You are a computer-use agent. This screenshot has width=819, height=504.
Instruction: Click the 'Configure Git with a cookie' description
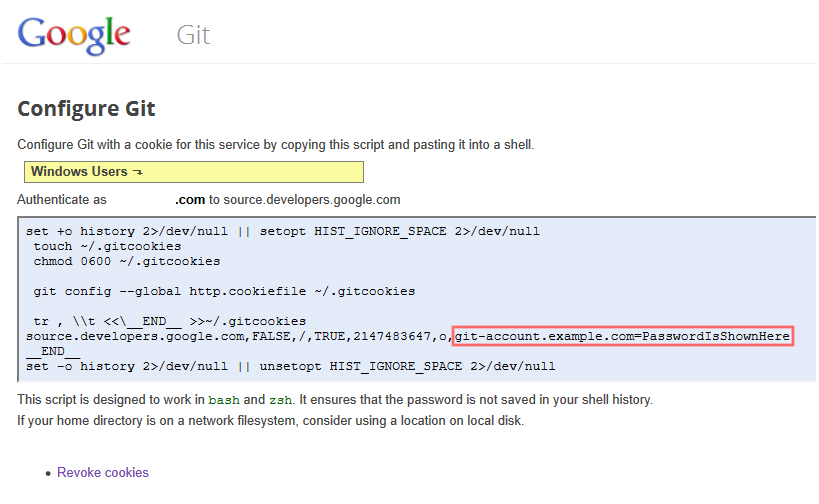click(x=276, y=145)
